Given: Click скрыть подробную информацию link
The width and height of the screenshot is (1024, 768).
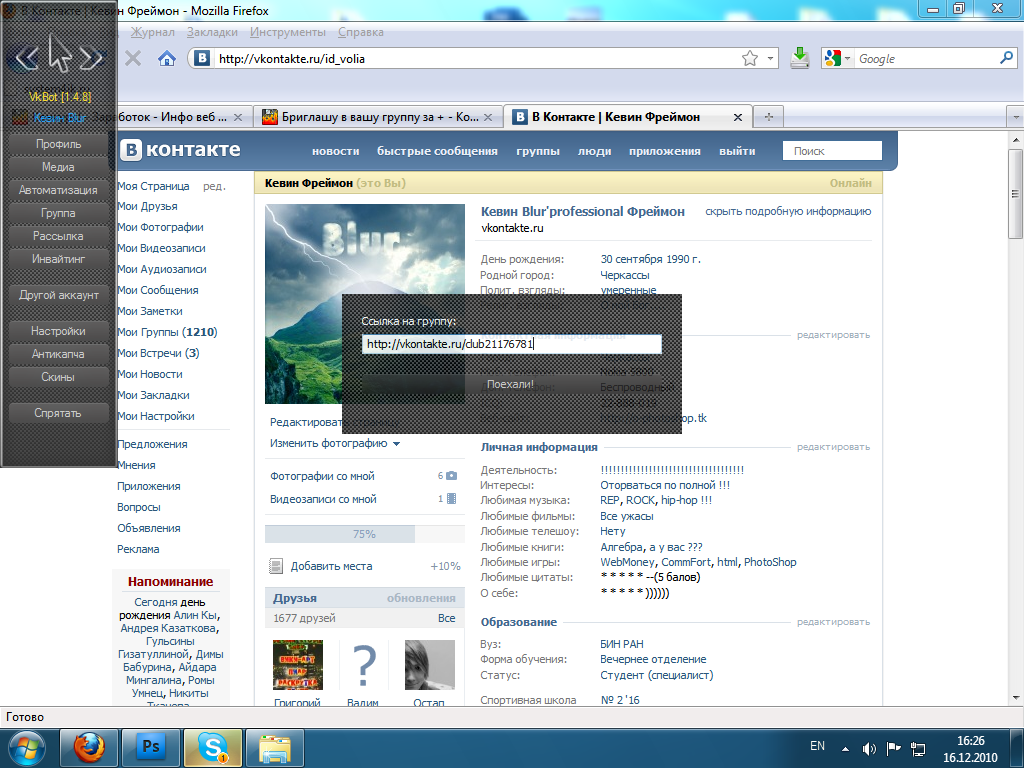Looking at the screenshot, I should [x=788, y=212].
